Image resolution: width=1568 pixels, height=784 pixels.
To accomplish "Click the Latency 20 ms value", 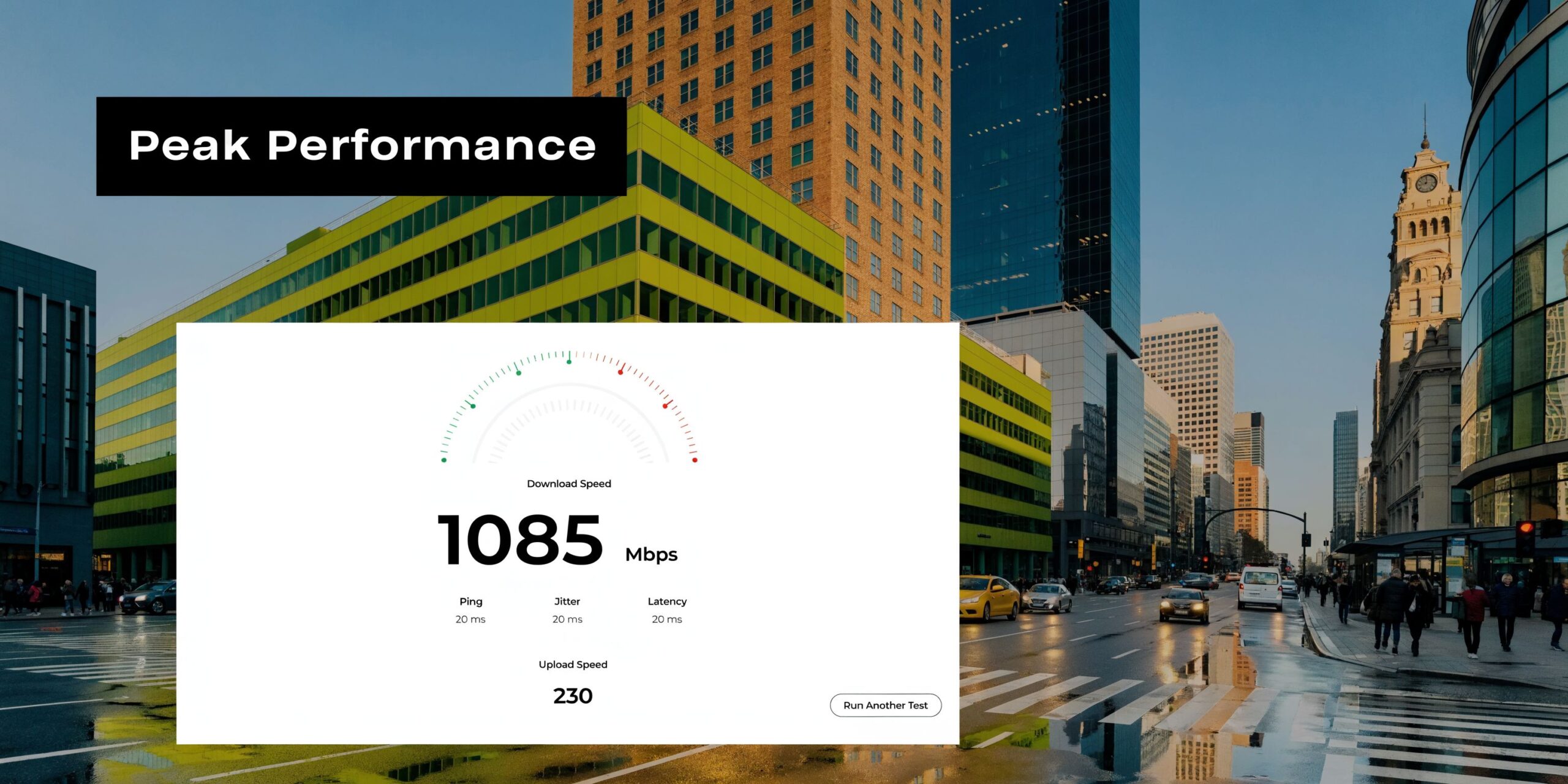I will 666,619.
